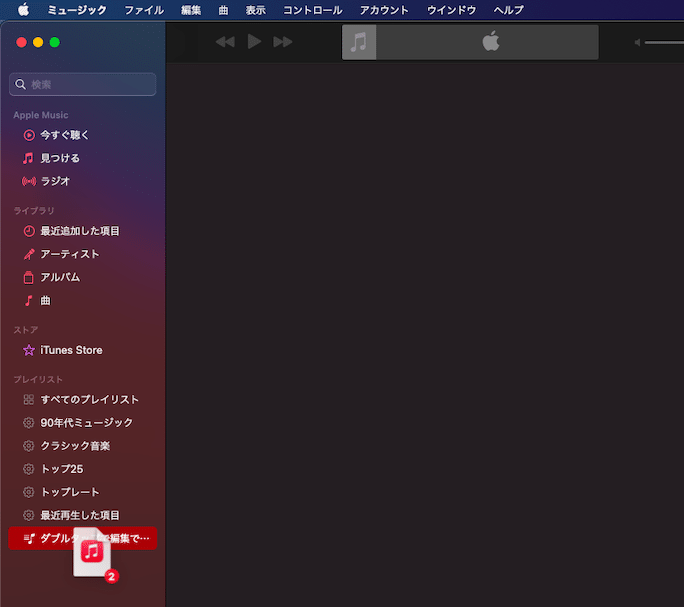Open the 最近再生した項目 playlist
684x607 pixels.
pos(82,515)
